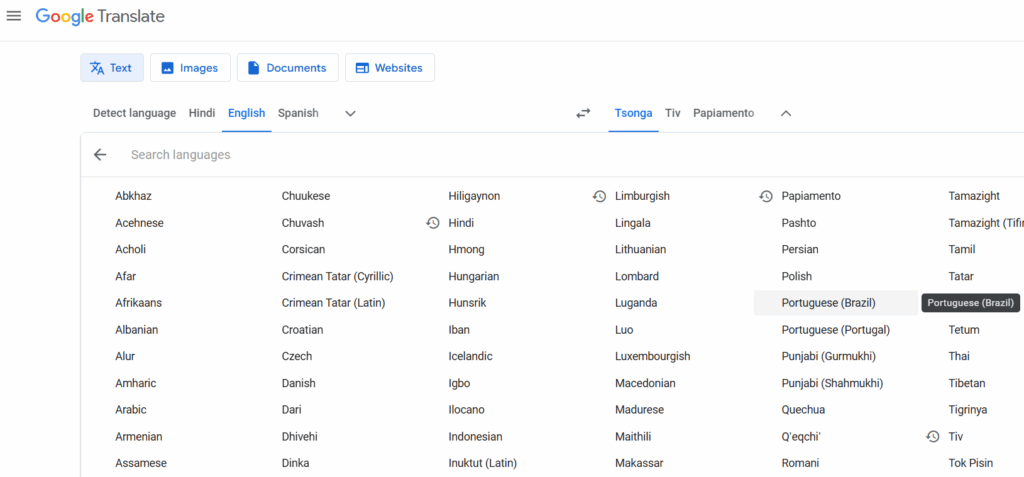
Task: Click the history icon beside Limburgish
Action: (x=599, y=197)
